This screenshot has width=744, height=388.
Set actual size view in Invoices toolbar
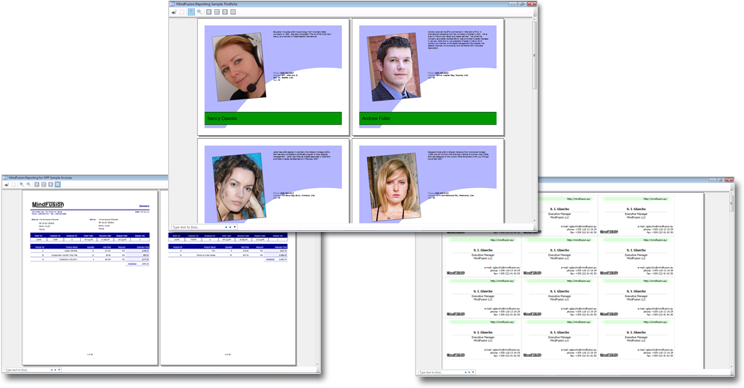click(x=37, y=185)
